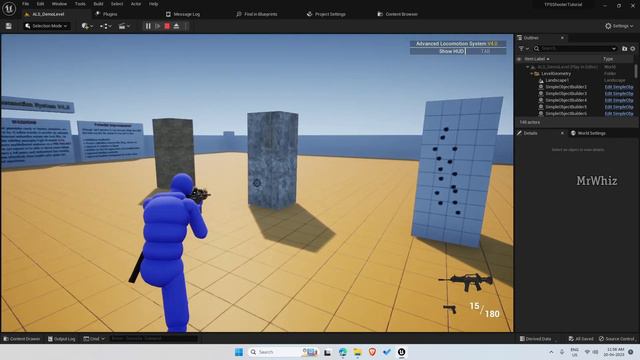Open Microsoft Edge from taskbar
The image size is (640, 360).
(342, 352)
